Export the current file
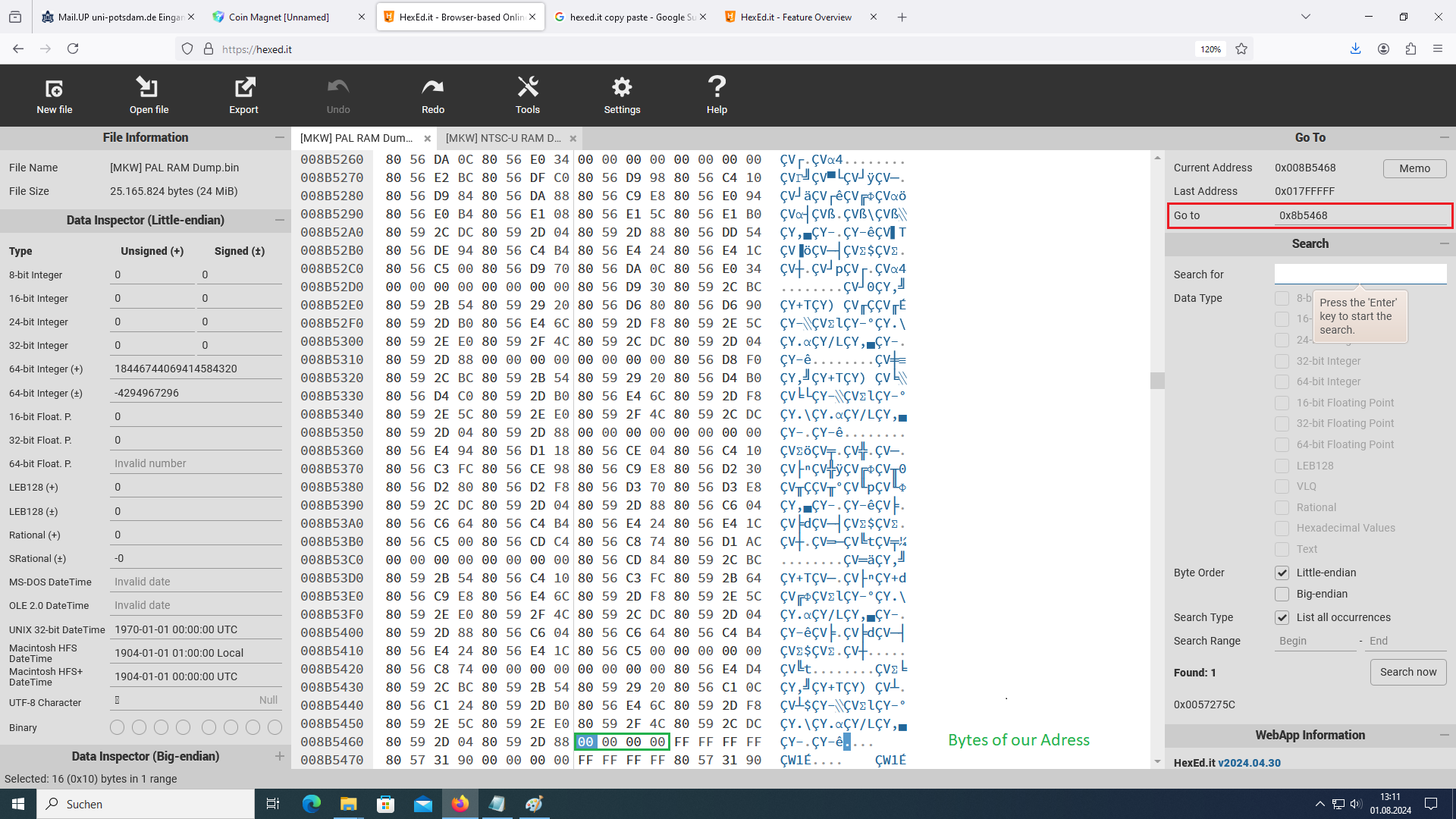The image size is (1456, 819). pyautogui.click(x=243, y=96)
